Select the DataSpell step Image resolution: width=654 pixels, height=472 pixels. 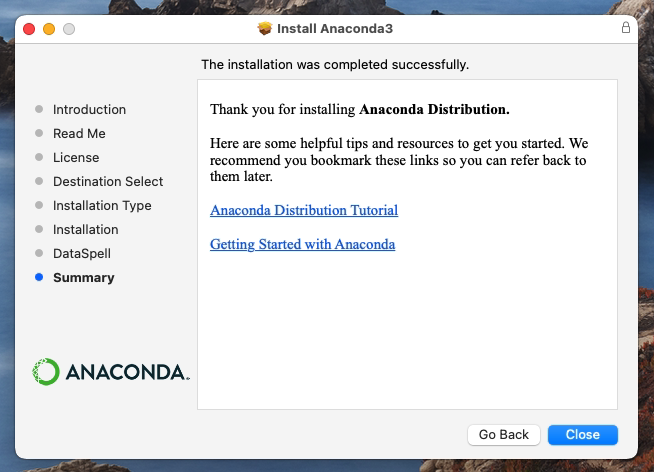(x=82, y=253)
